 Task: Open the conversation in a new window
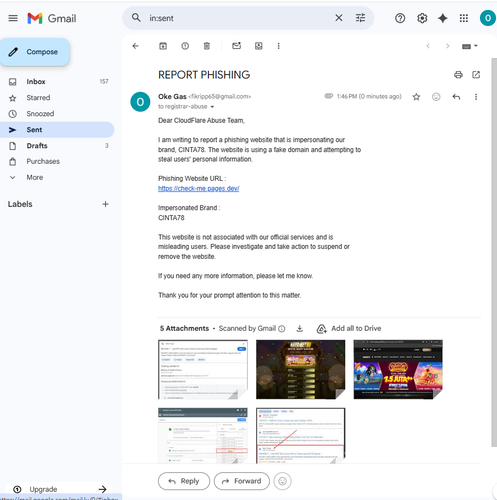point(476,75)
